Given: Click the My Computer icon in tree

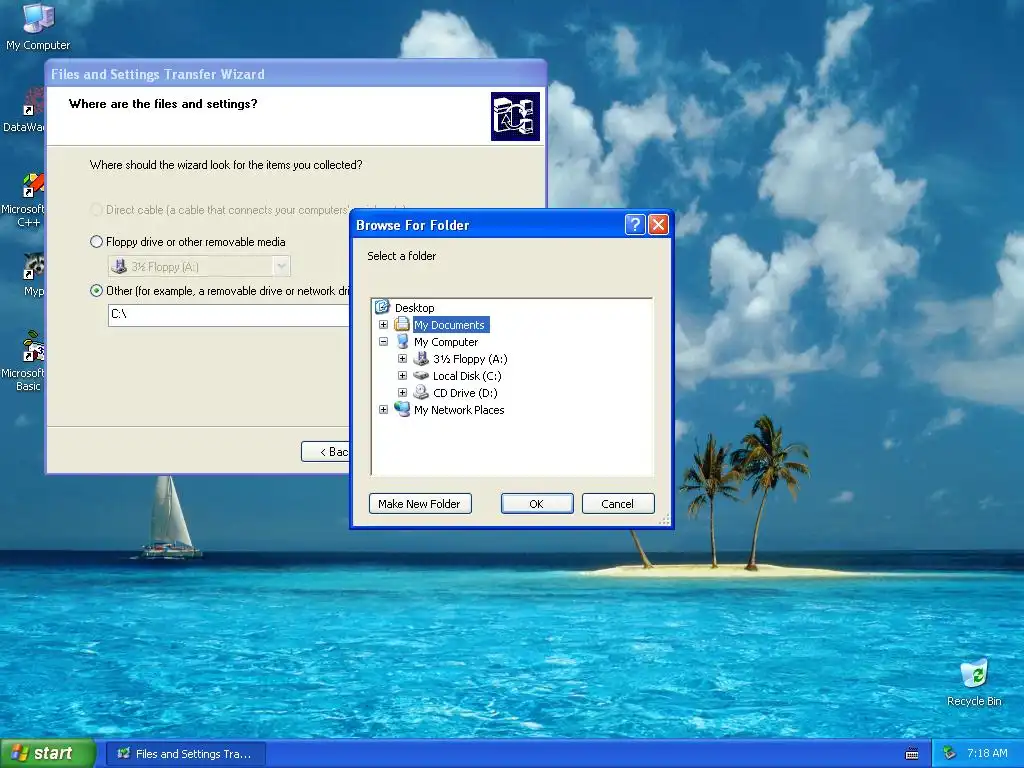Looking at the screenshot, I should pyautogui.click(x=403, y=342).
